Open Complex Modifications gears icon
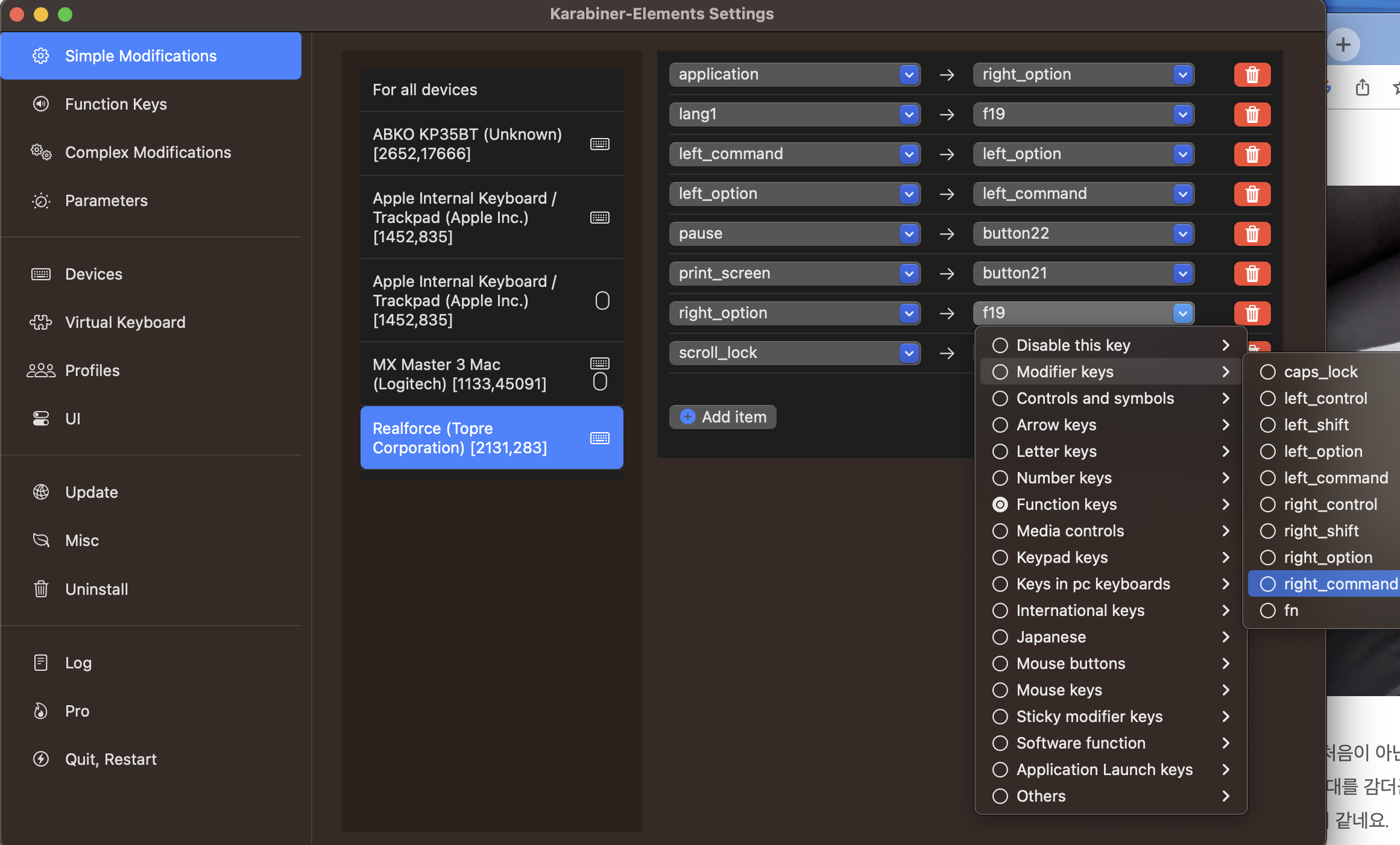This screenshot has height=845, width=1400. [41, 152]
